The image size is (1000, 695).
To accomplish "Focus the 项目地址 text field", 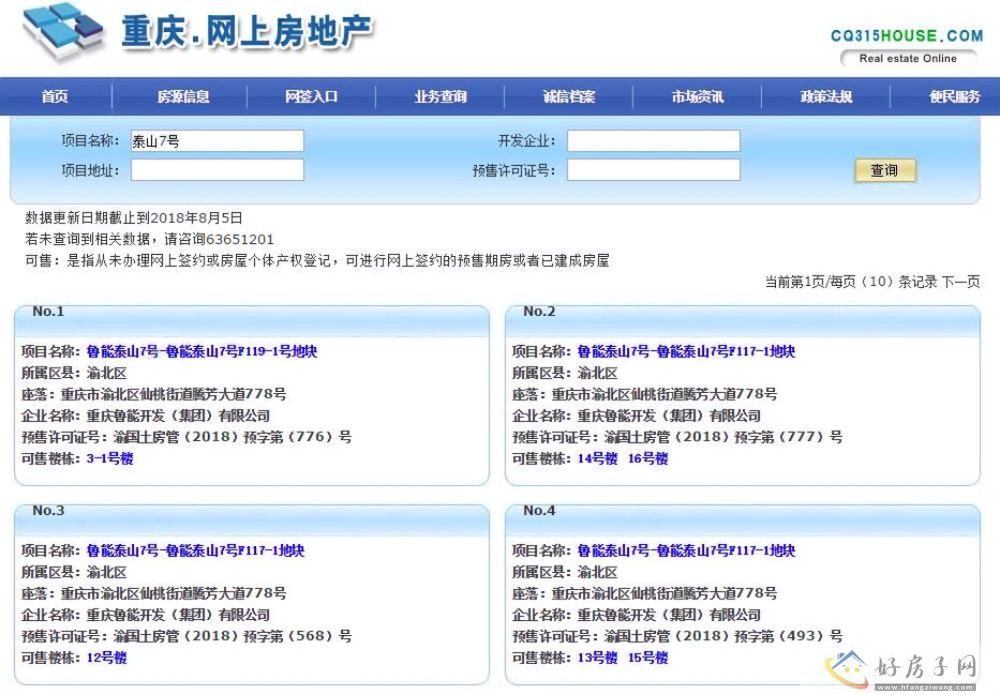I will [217, 170].
